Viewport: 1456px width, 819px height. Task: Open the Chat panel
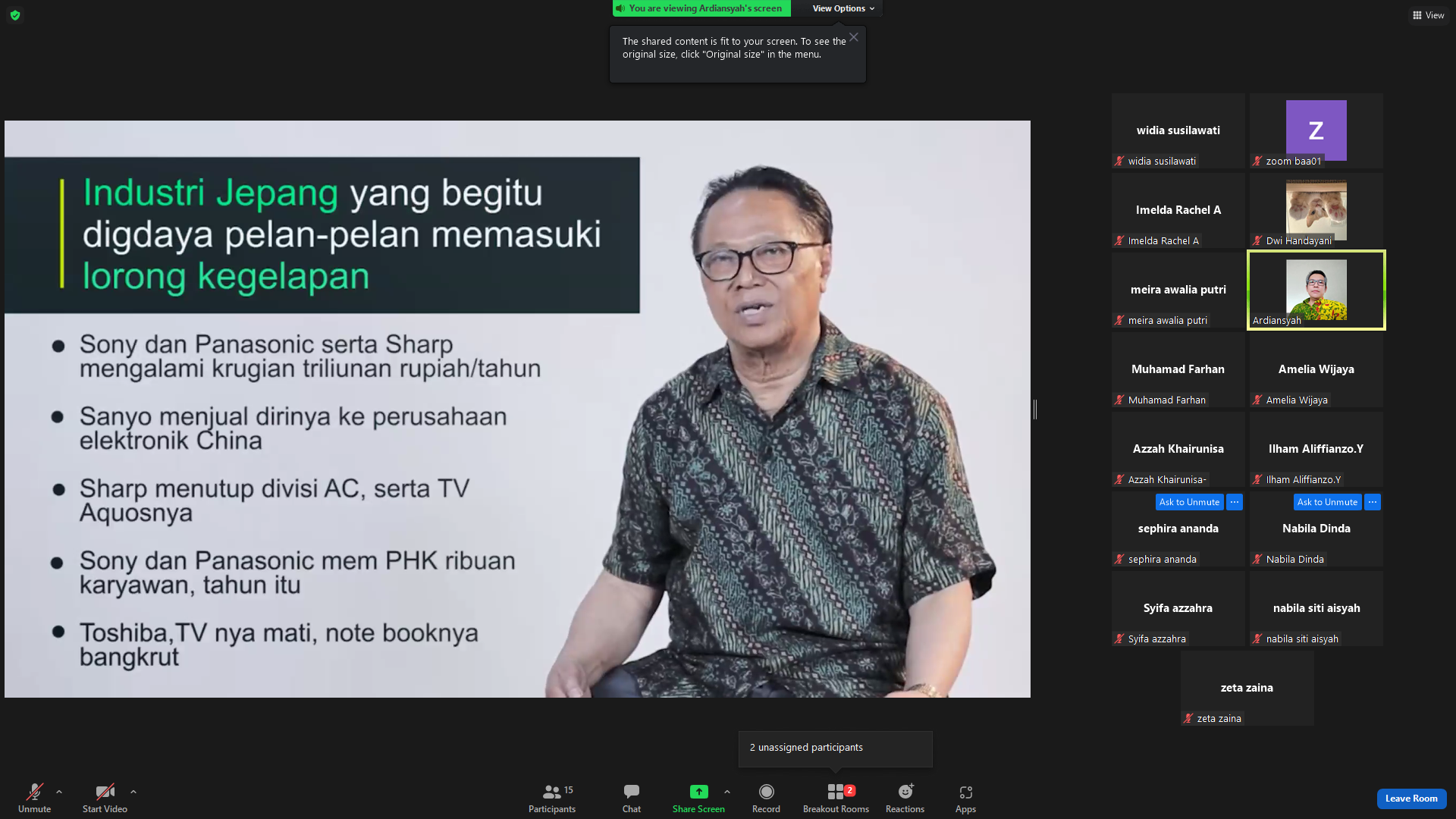pos(632,799)
